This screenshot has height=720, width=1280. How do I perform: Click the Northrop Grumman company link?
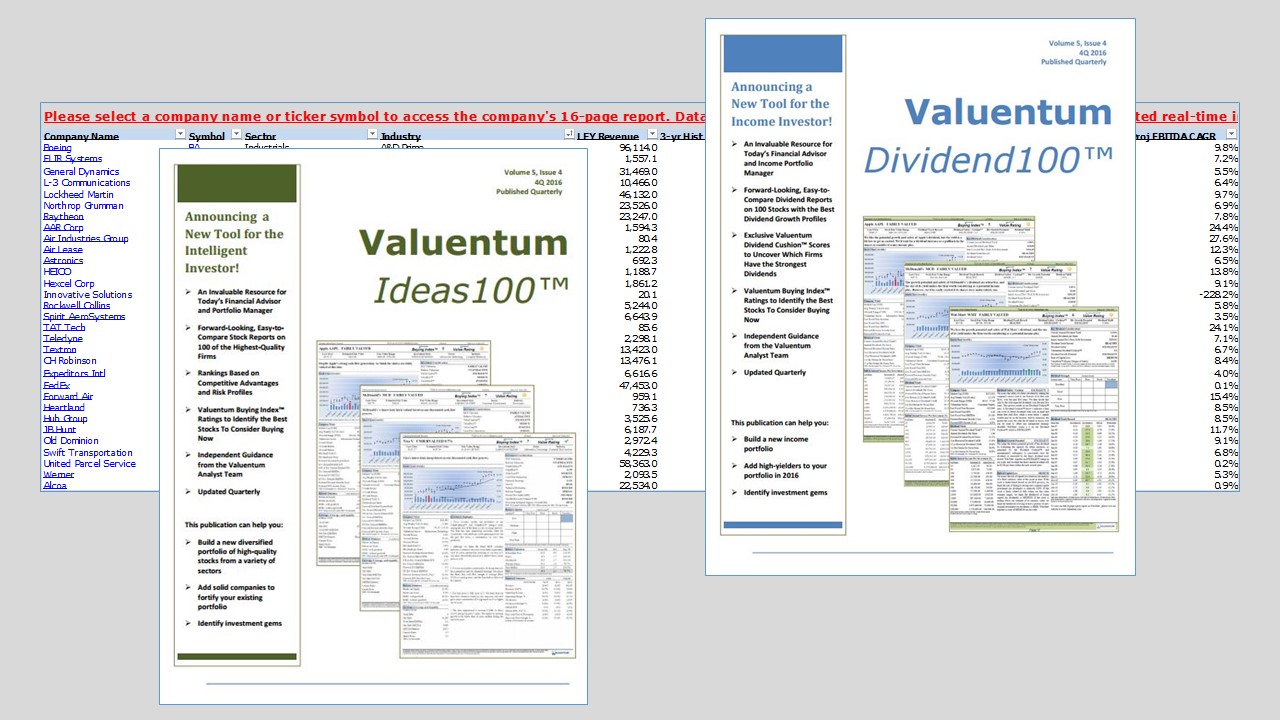tap(83, 205)
